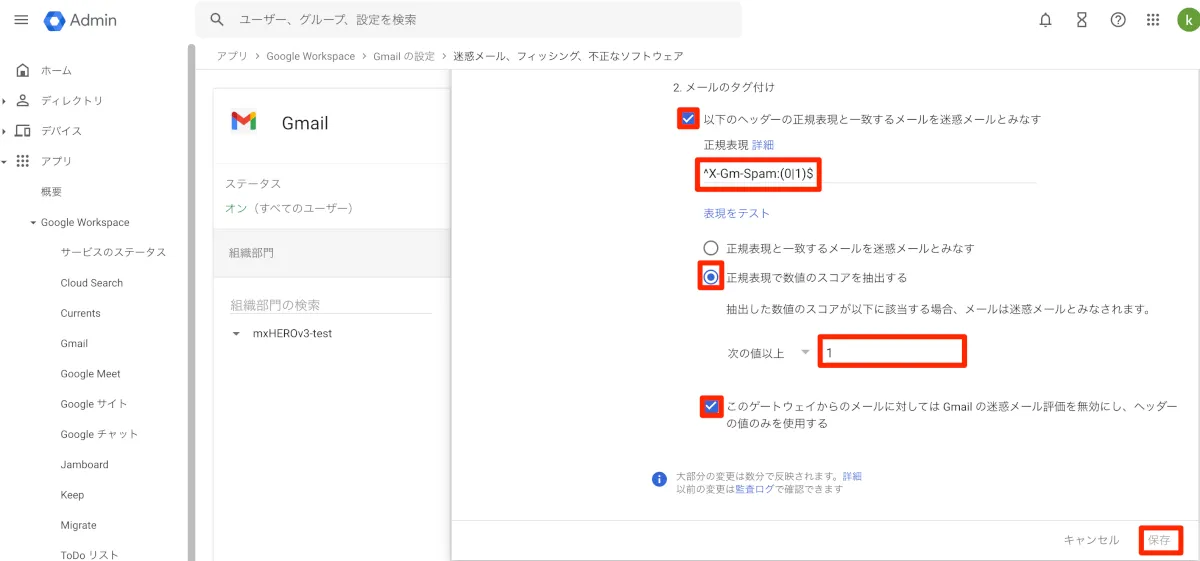The image size is (1200, 561).
Task: Open the '次の値以上' comparison dropdown
Action: point(768,353)
